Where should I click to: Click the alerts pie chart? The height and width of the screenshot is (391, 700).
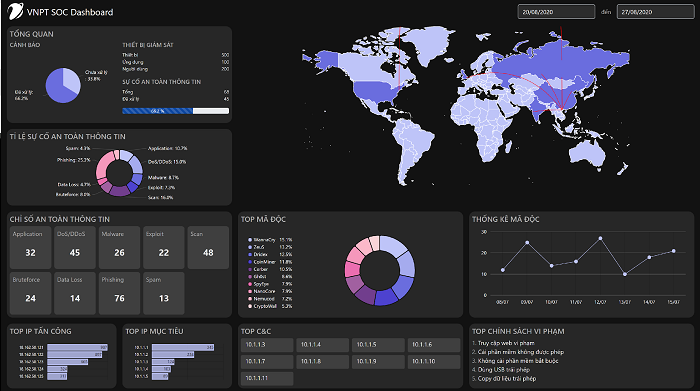coord(63,85)
